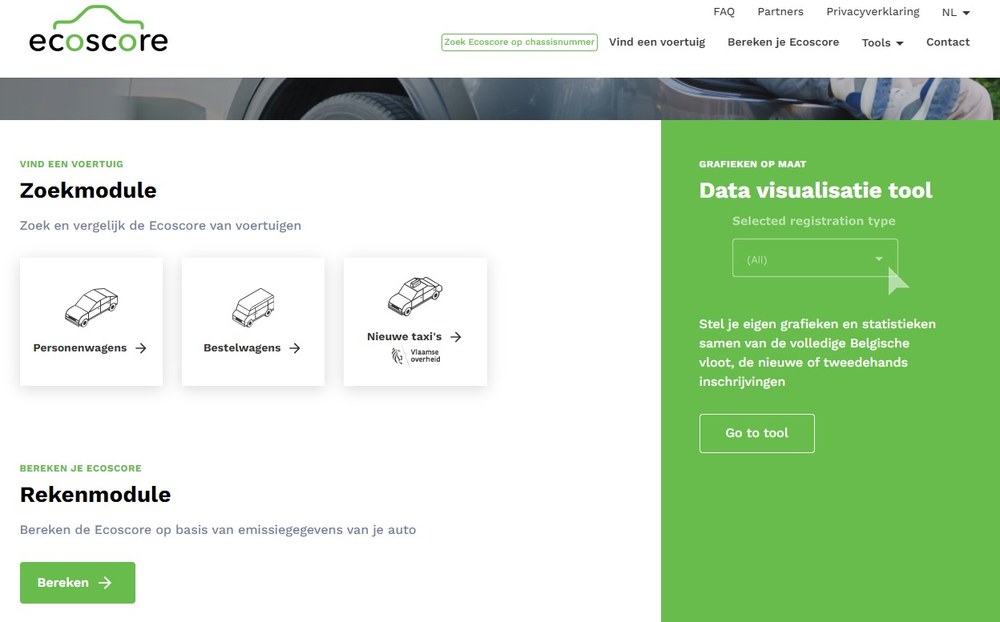Click the arrow next to Personenwagens
The width and height of the screenshot is (1000, 622).
(143, 348)
